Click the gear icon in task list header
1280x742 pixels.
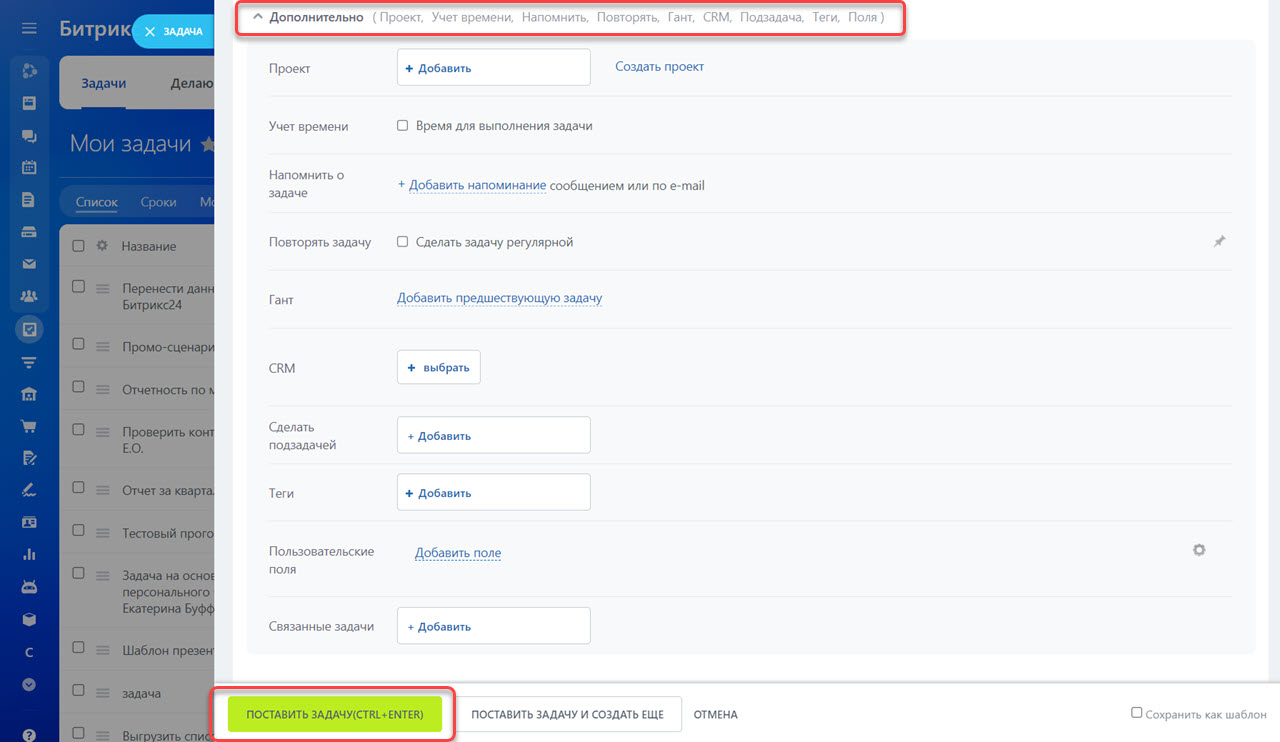point(101,246)
